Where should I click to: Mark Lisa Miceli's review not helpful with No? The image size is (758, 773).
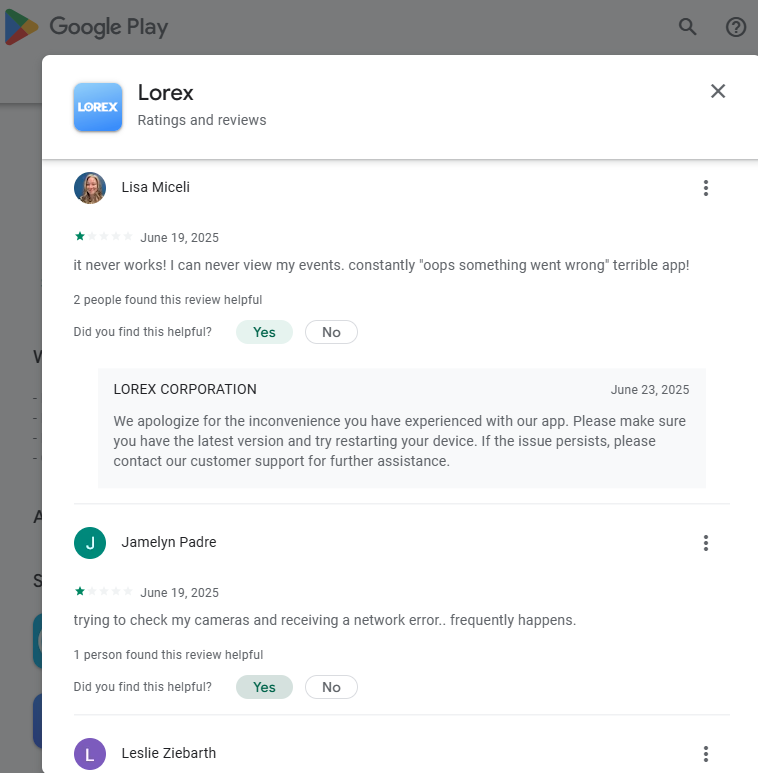[x=331, y=332]
